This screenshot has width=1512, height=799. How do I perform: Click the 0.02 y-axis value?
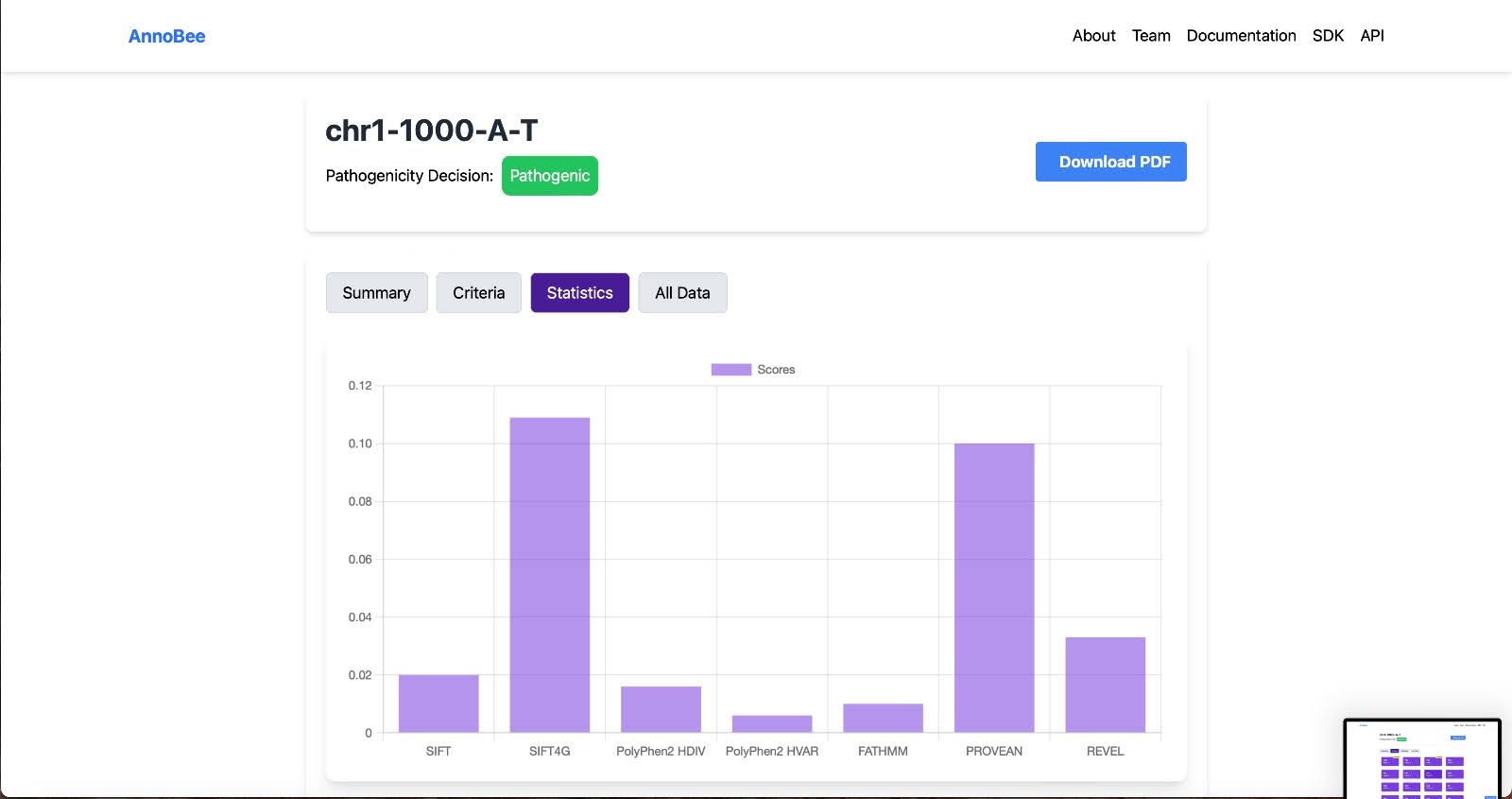360,675
